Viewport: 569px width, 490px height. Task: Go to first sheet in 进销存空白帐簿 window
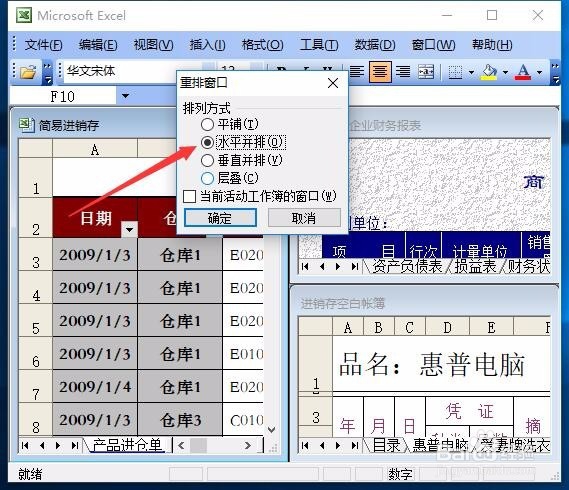coord(305,445)
